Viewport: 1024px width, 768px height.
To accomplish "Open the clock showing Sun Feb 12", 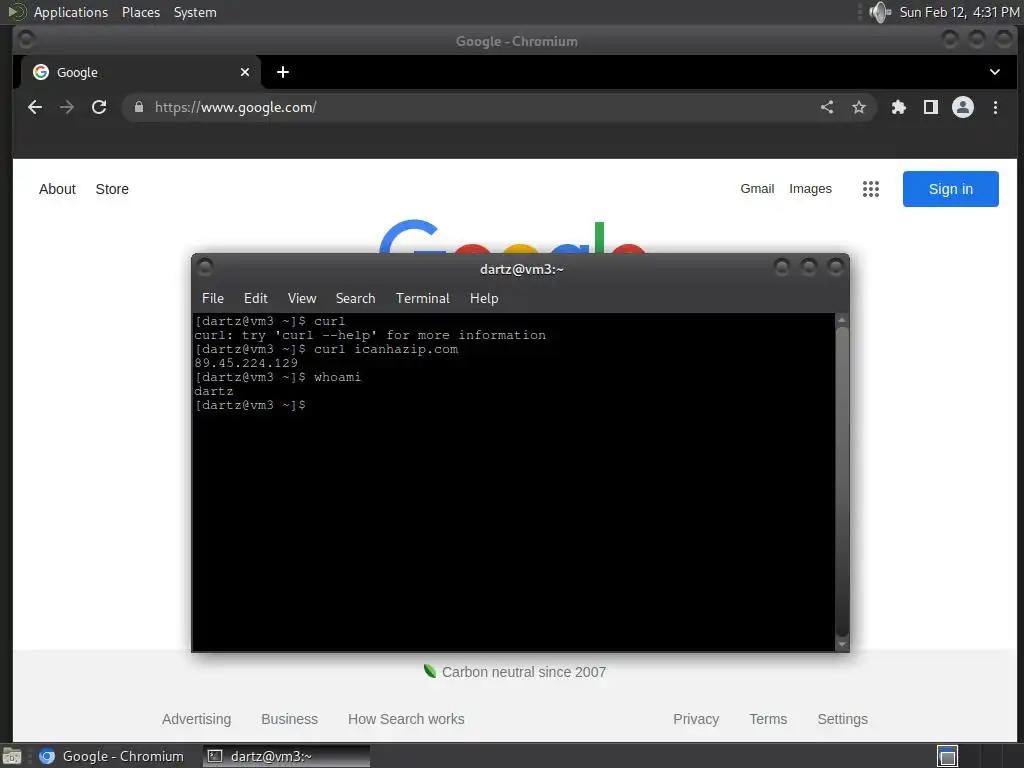I will point(959,12).
